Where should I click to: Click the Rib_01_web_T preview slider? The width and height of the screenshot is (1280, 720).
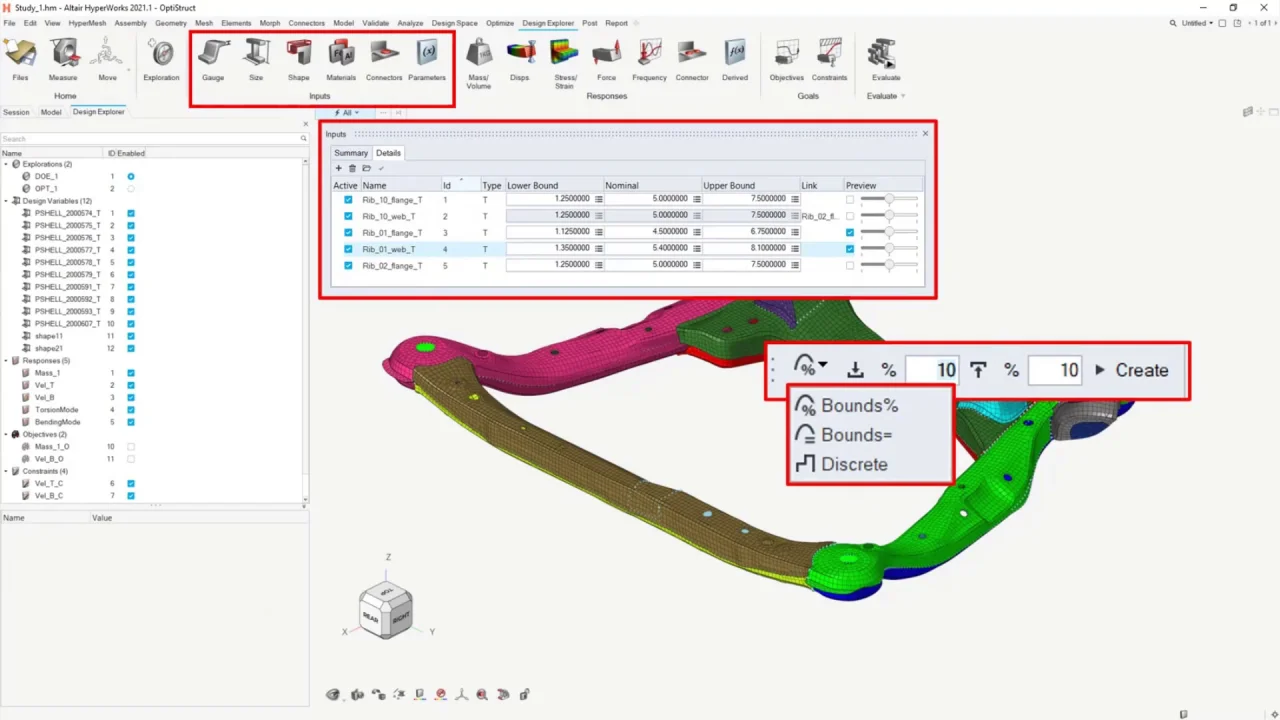[889, 249]
